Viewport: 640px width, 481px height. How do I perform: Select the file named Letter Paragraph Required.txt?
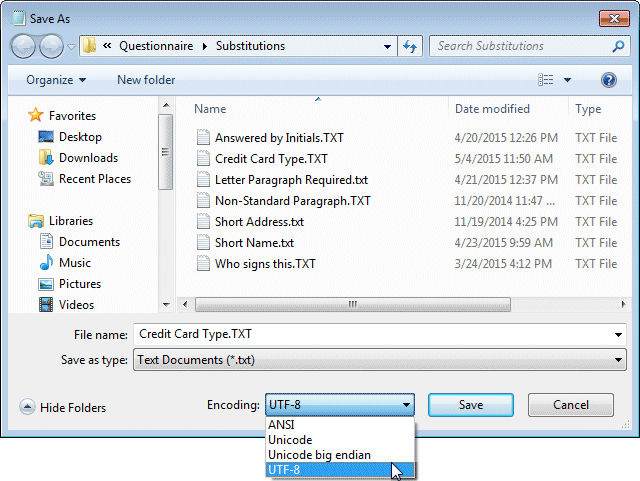coord(291,180)
